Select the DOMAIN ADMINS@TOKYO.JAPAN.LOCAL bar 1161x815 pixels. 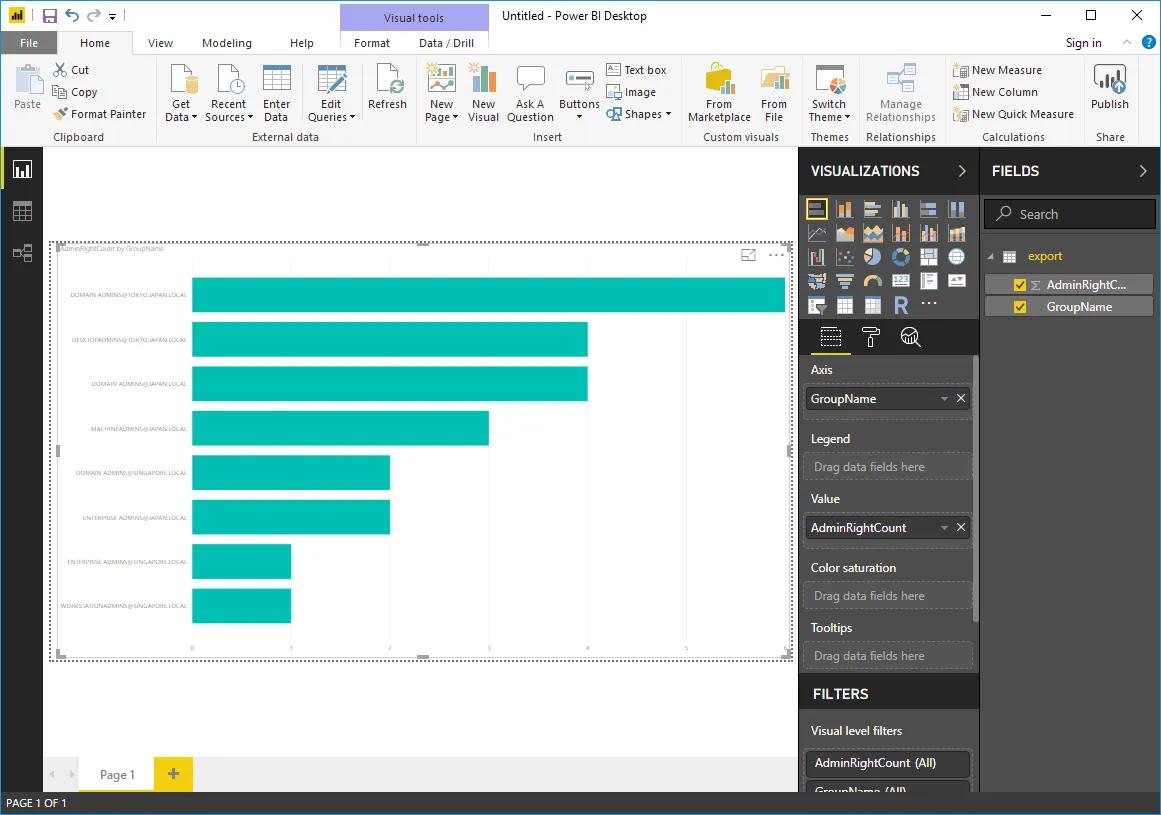[488, 295]
